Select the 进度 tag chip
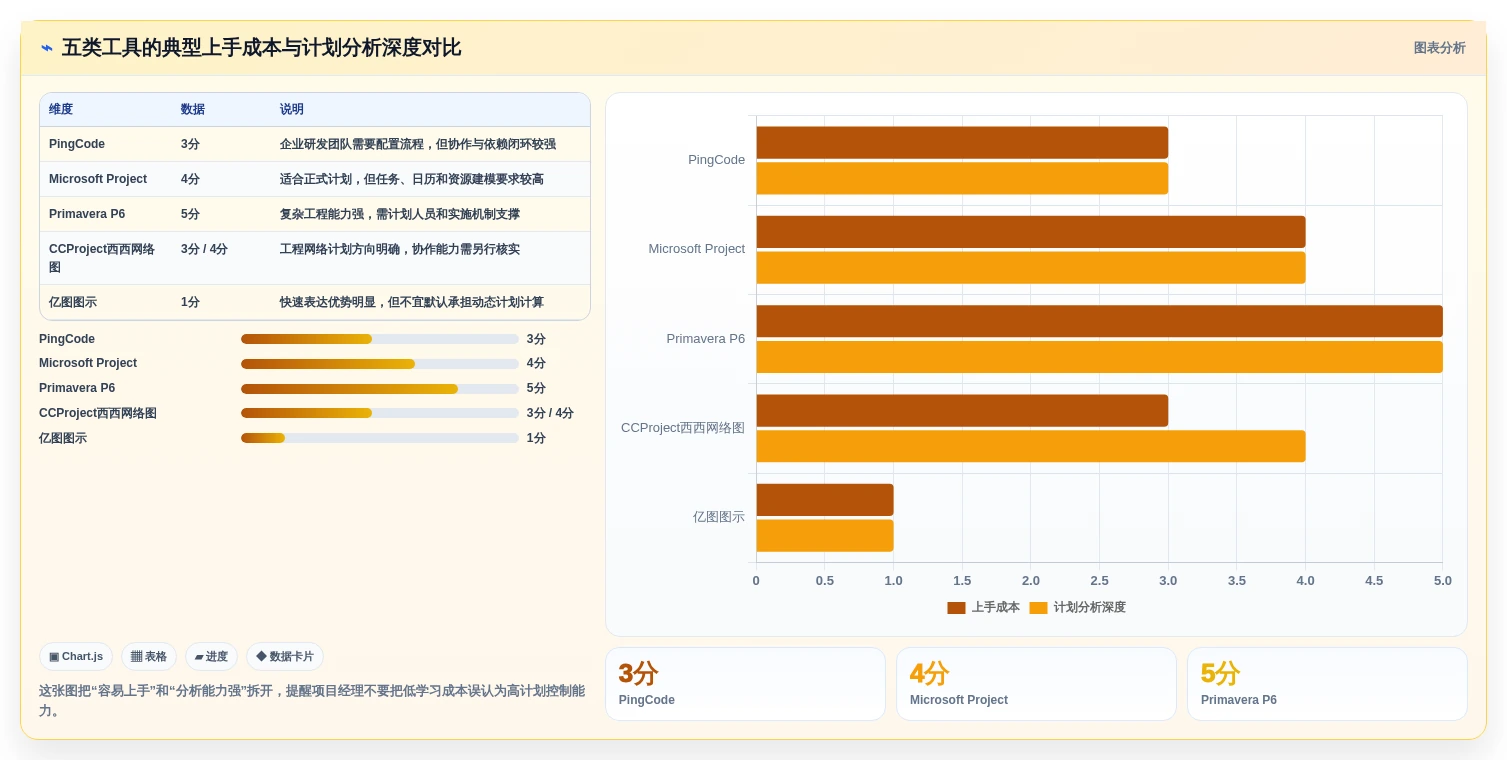The width and height of the screenshot is (1507, 760). point(211,657)
